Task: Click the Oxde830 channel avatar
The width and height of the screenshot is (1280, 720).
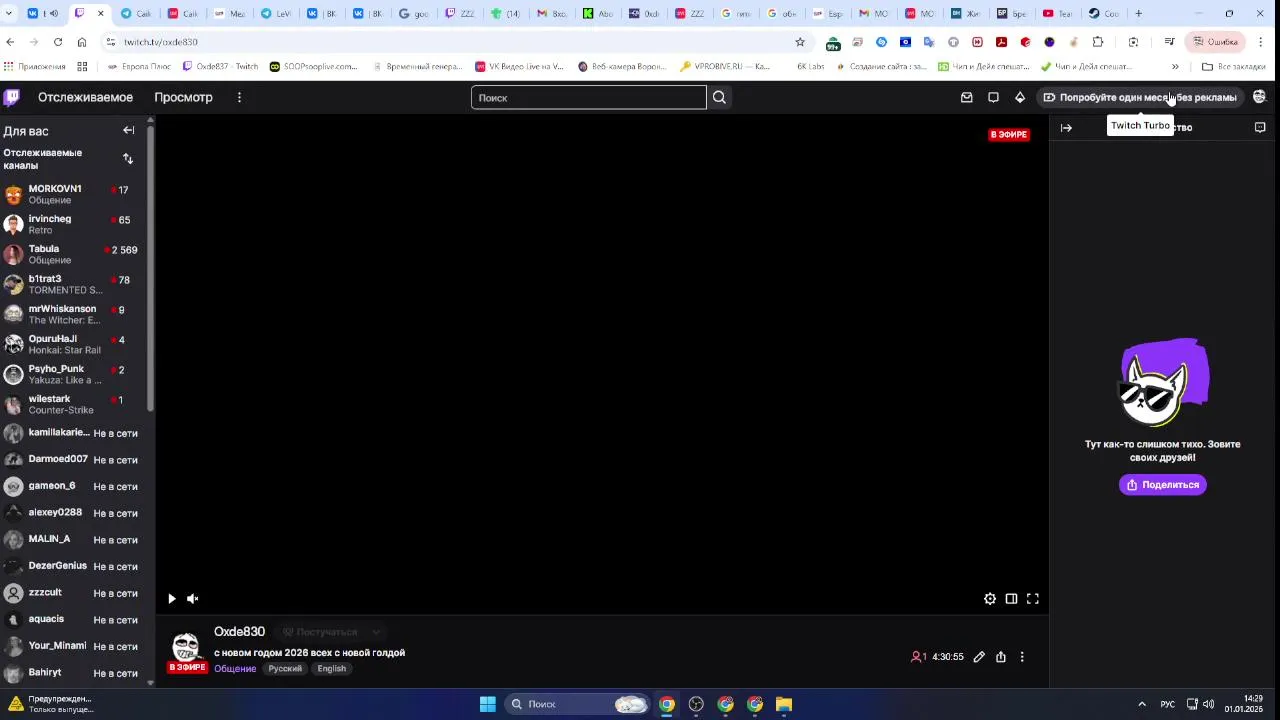Action: (x=186, y=648)
